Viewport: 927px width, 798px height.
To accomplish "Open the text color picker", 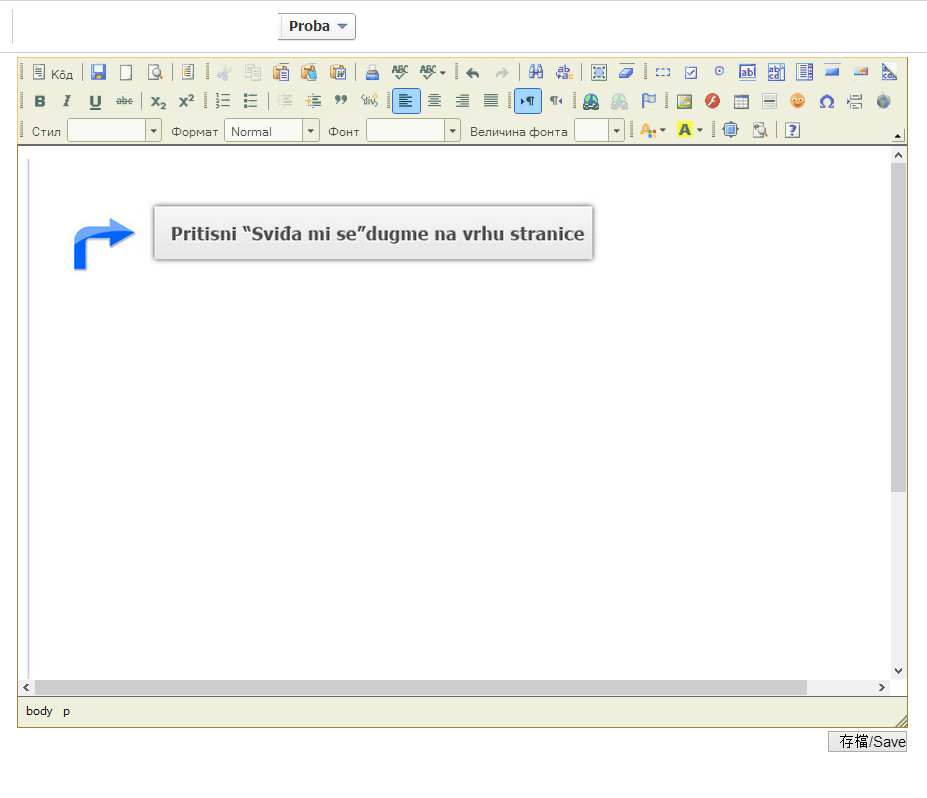I will click(x=653, y=130).
